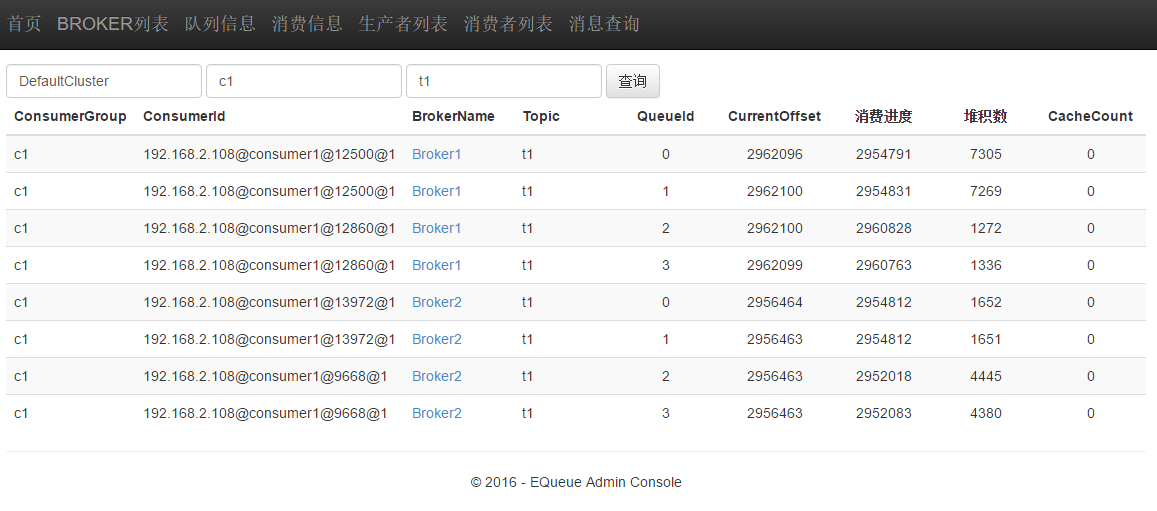
Task: Focus the c1 consumer group input field
Action: click(x=304, y=81)
